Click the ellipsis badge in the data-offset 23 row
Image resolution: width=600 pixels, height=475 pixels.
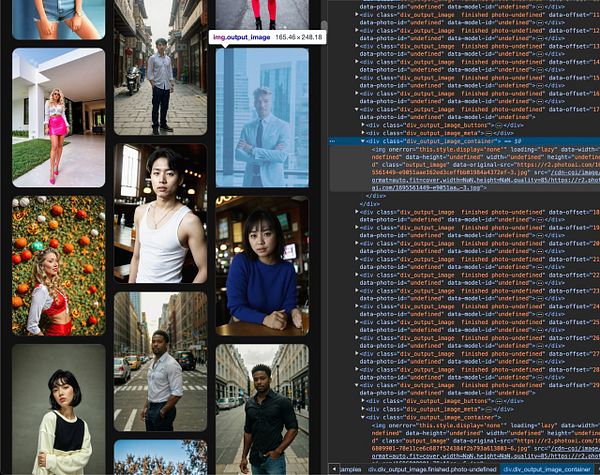coord(540,298)
